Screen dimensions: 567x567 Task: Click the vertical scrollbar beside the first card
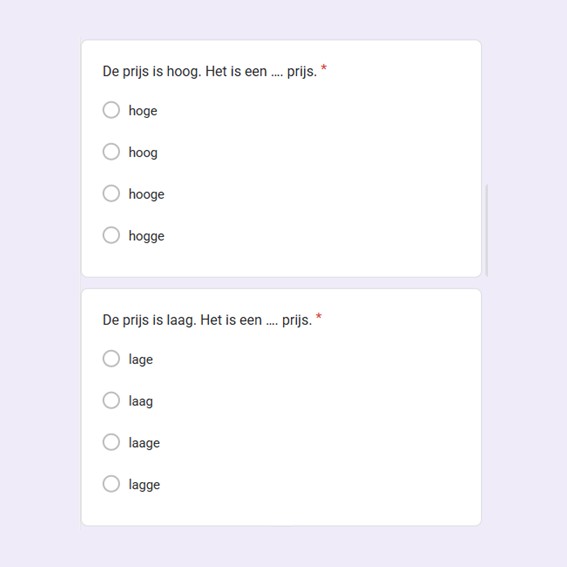[x=486, y=230]
